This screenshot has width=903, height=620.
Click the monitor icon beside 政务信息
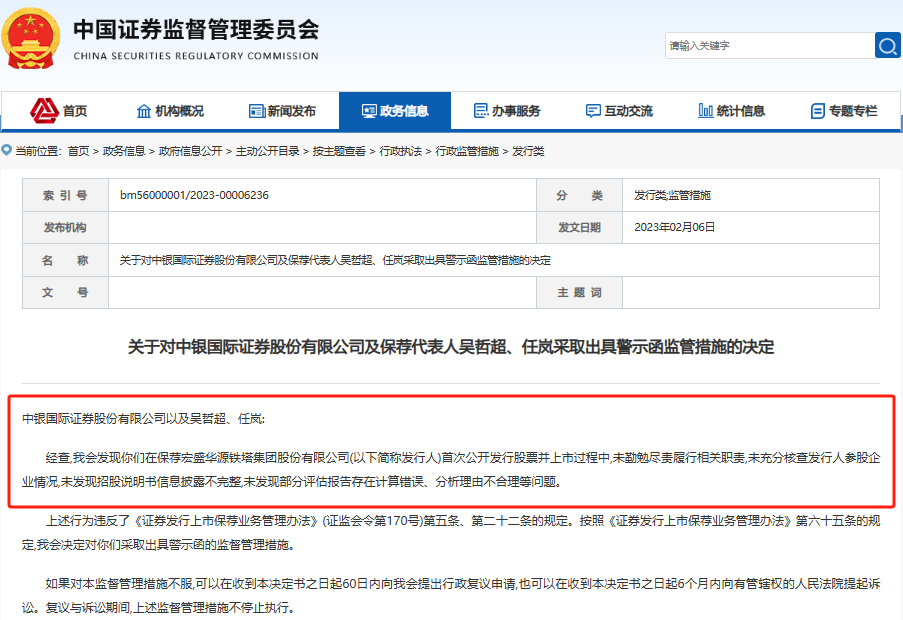coord(368,111)
